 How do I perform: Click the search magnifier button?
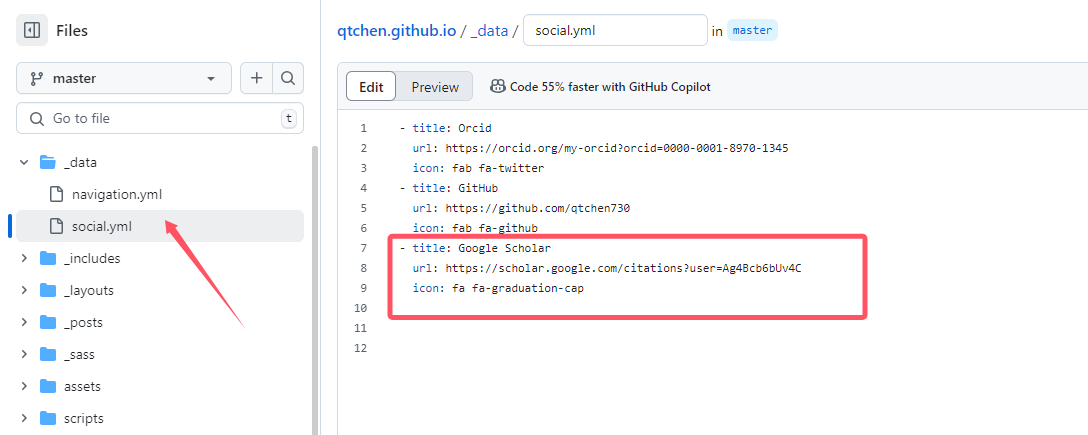click(x=288, y=78)
